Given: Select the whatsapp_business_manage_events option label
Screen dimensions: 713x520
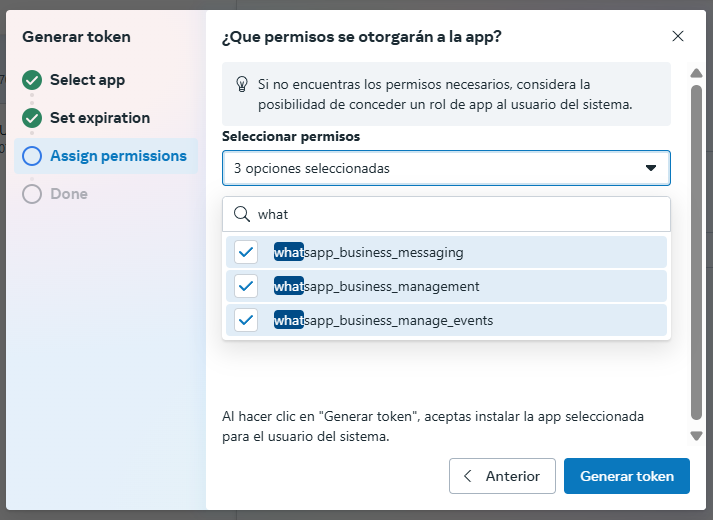Looking at the screenshot, I should pos(383,320).
